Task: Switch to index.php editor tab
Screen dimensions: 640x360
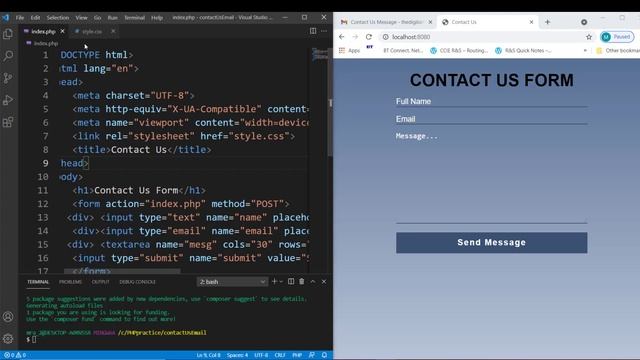Action: pos(43,31)
